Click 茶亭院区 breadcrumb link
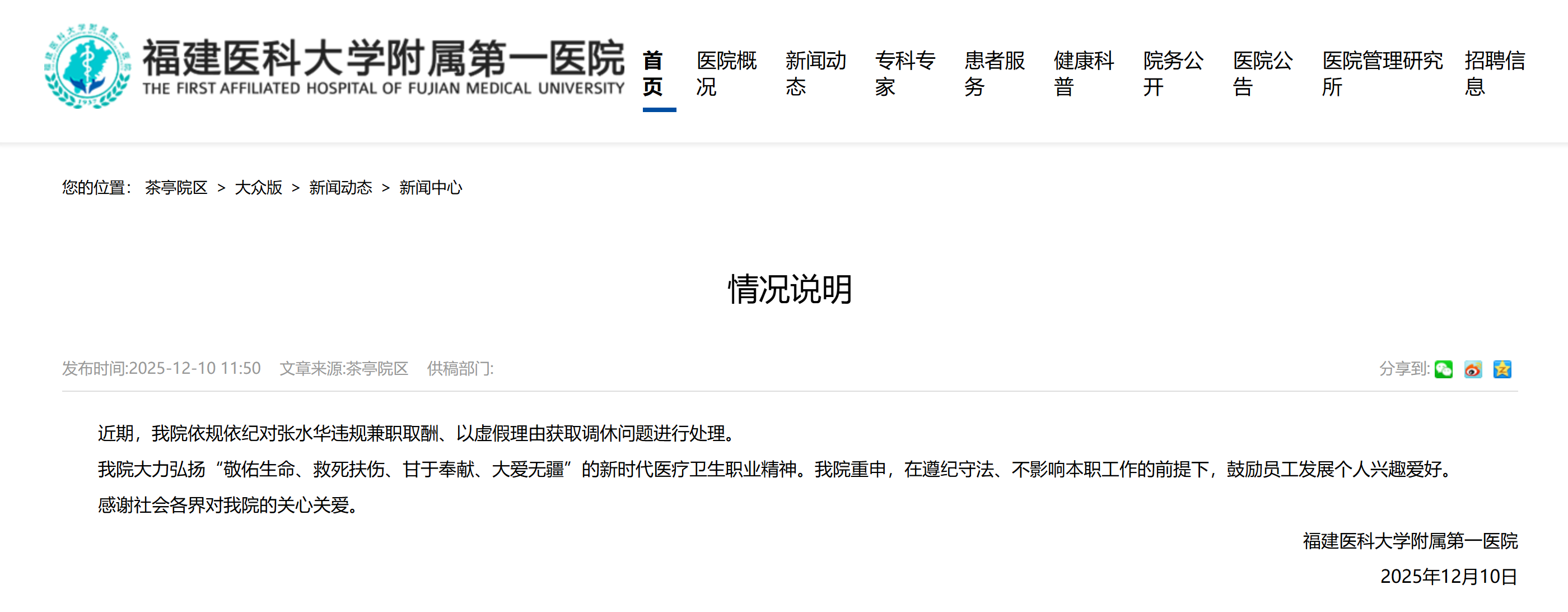Screen dimensions: 1568x612 [176, 188]
